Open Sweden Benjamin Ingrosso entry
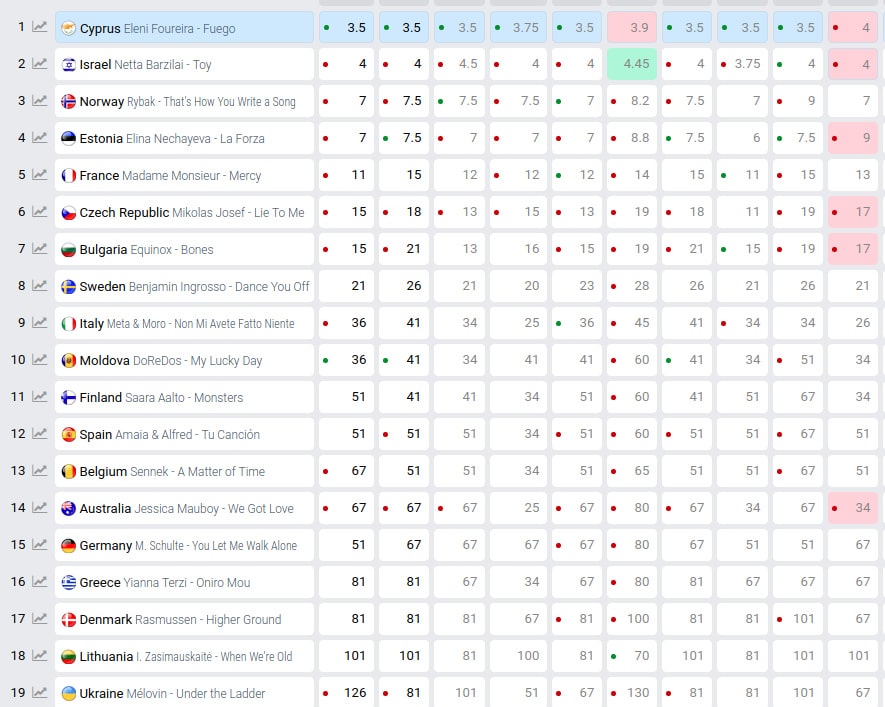This screenshot has height=707, width=885. (184, 286)
